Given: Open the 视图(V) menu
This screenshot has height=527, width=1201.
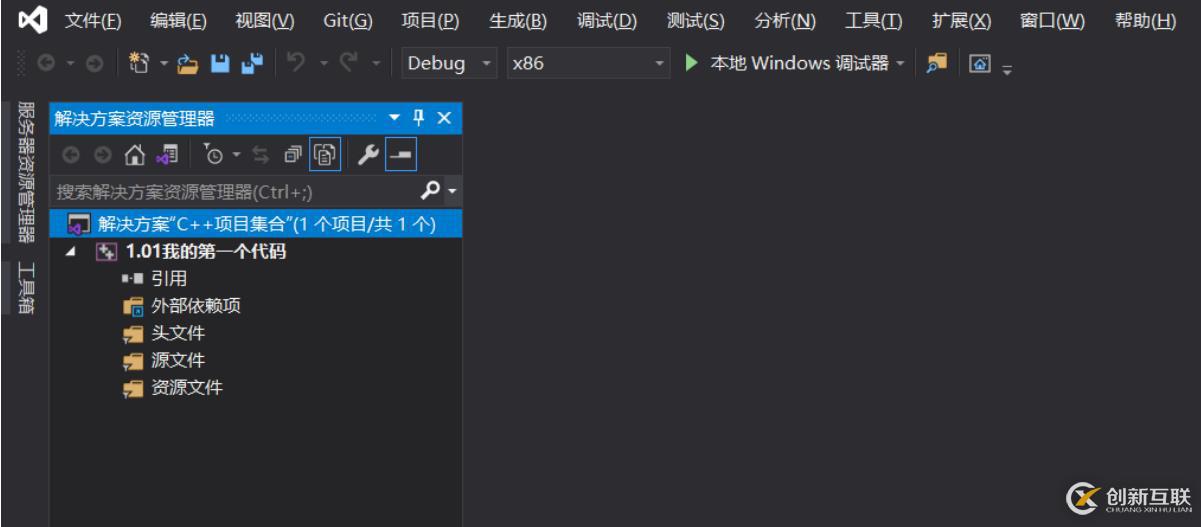Looking at the screenshot, I should (x=265, y=21).
